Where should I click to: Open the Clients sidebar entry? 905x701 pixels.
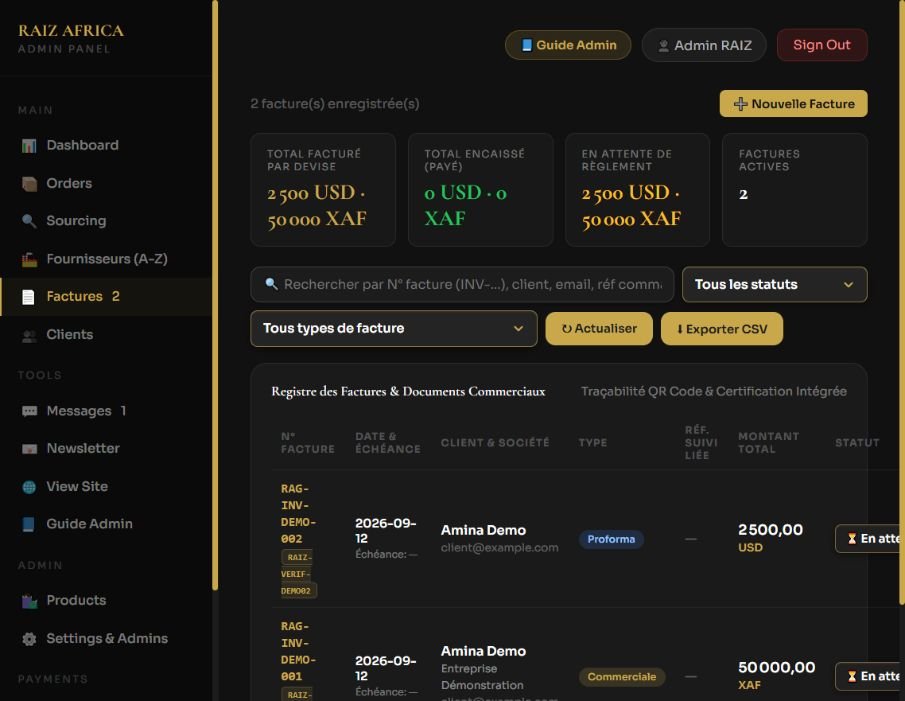[106, 335]
